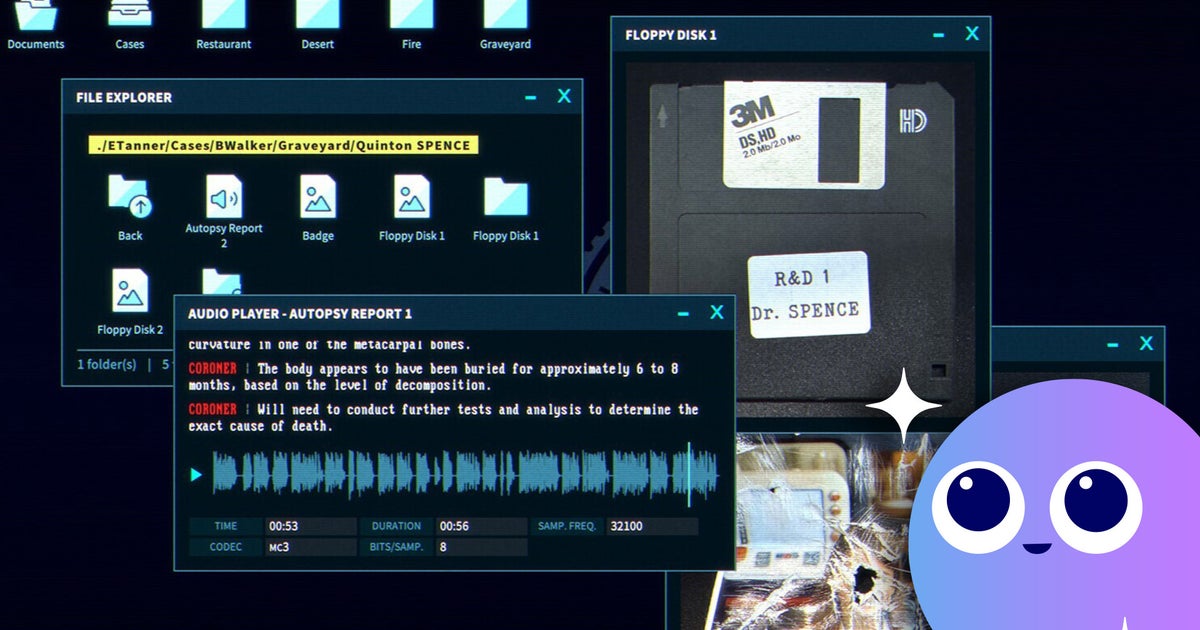The image size is (1200, 630).
Task: Click the floppy disk R&D 1 label image
Action: click(807, 295)
